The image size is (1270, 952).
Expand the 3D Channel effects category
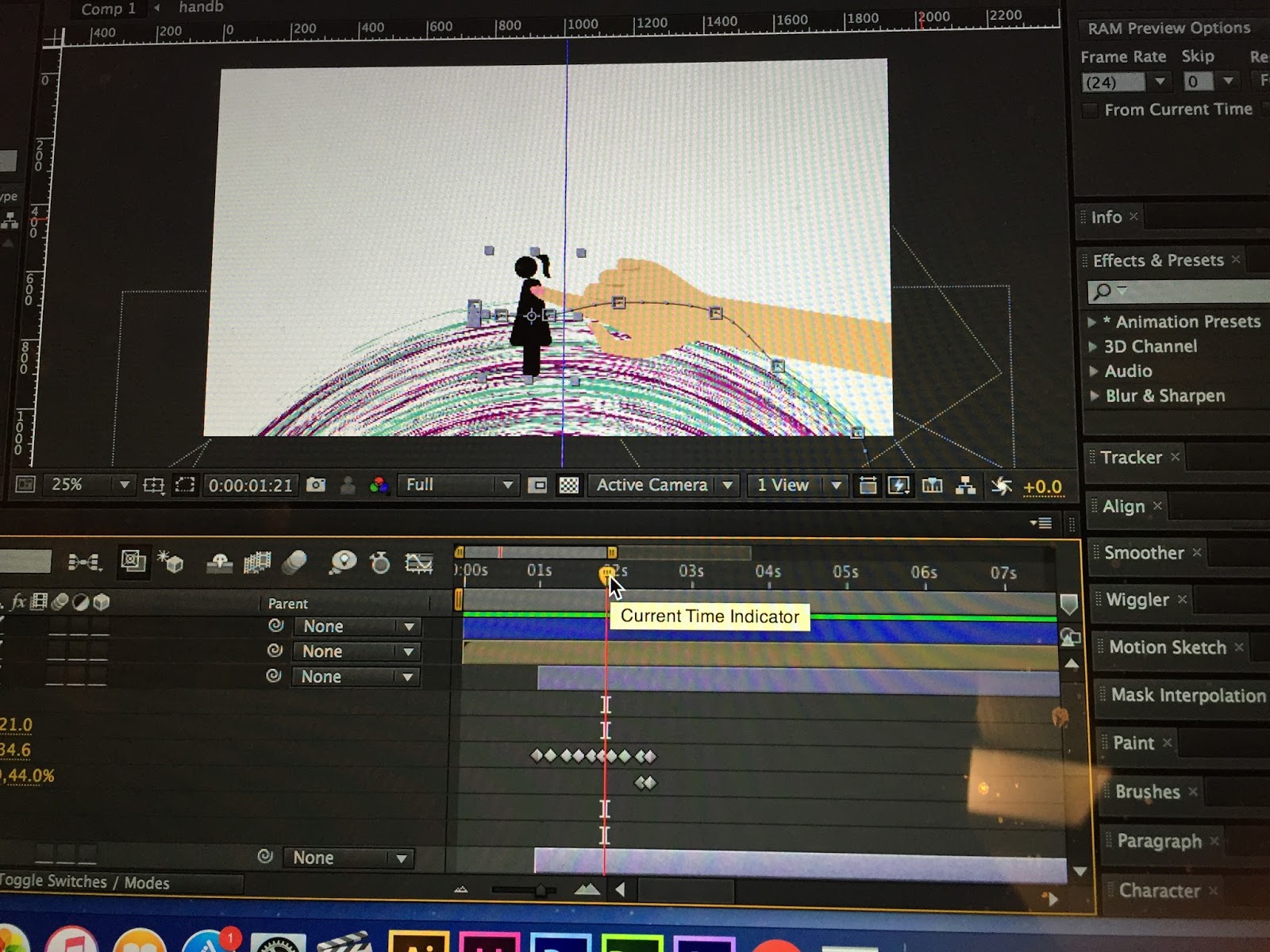tap(1093, 347)
